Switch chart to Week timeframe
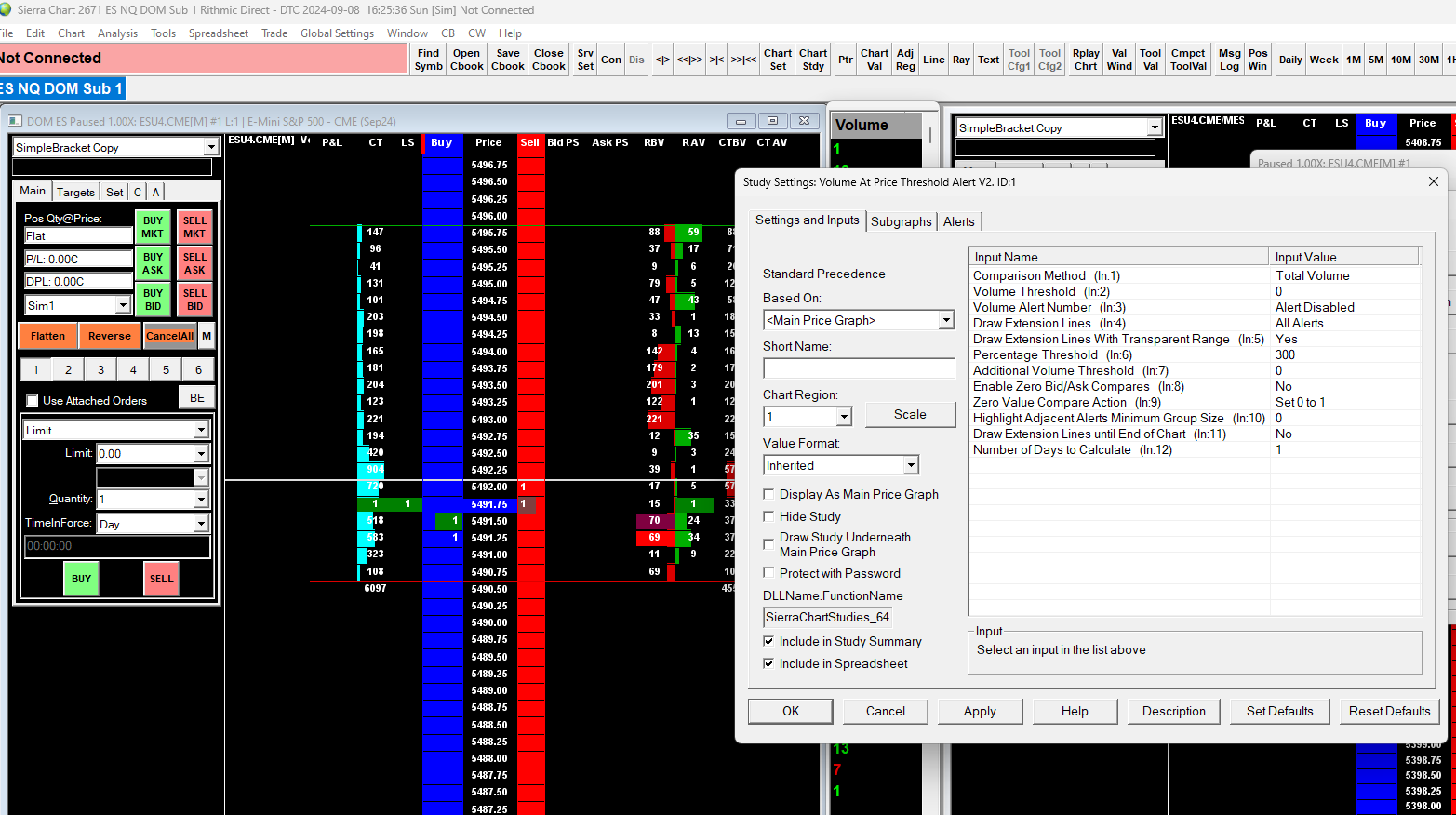1456x815 pixels. [x=1324, y=60]
